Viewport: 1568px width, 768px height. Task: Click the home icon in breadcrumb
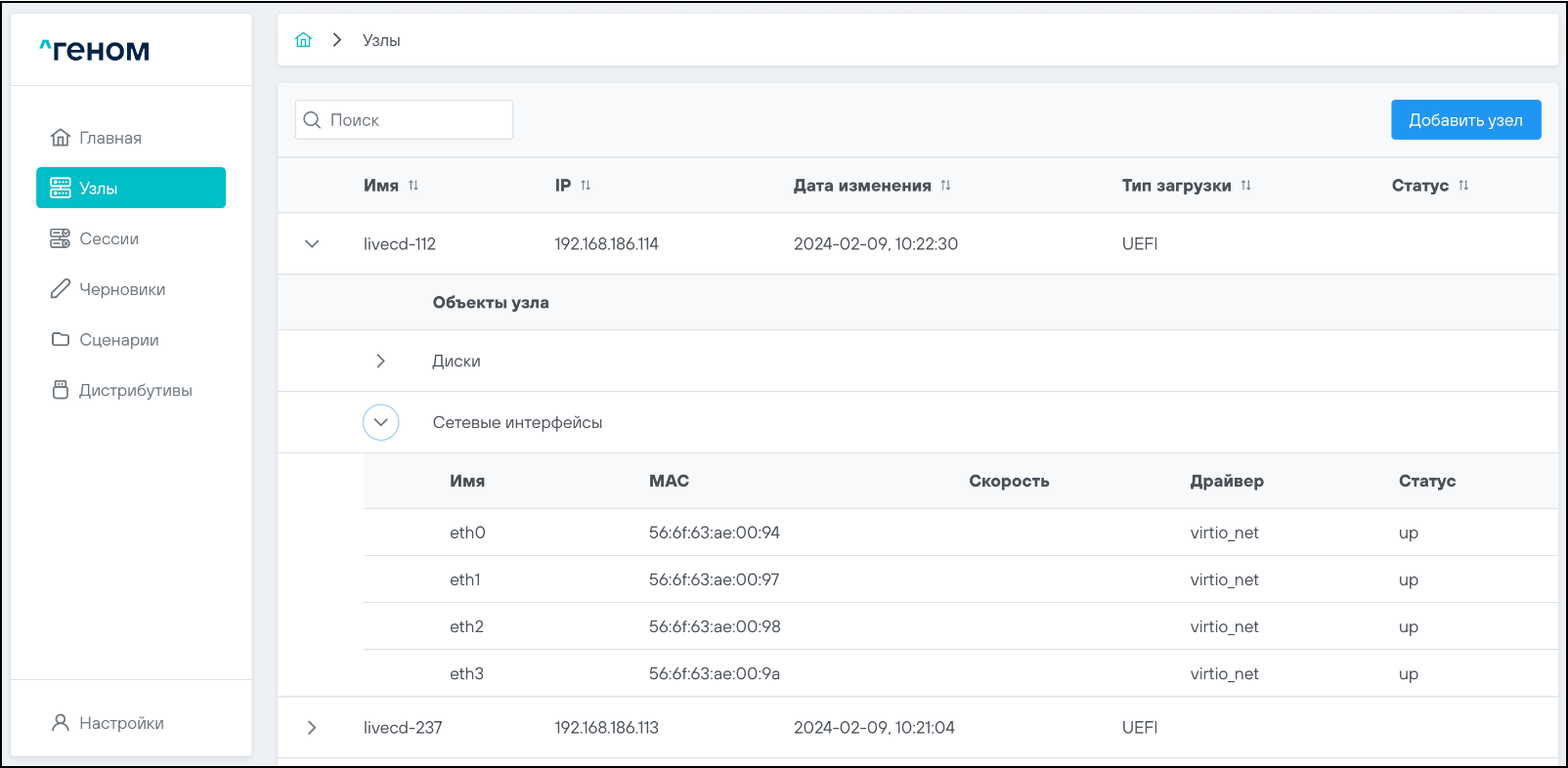coord(303,40)
